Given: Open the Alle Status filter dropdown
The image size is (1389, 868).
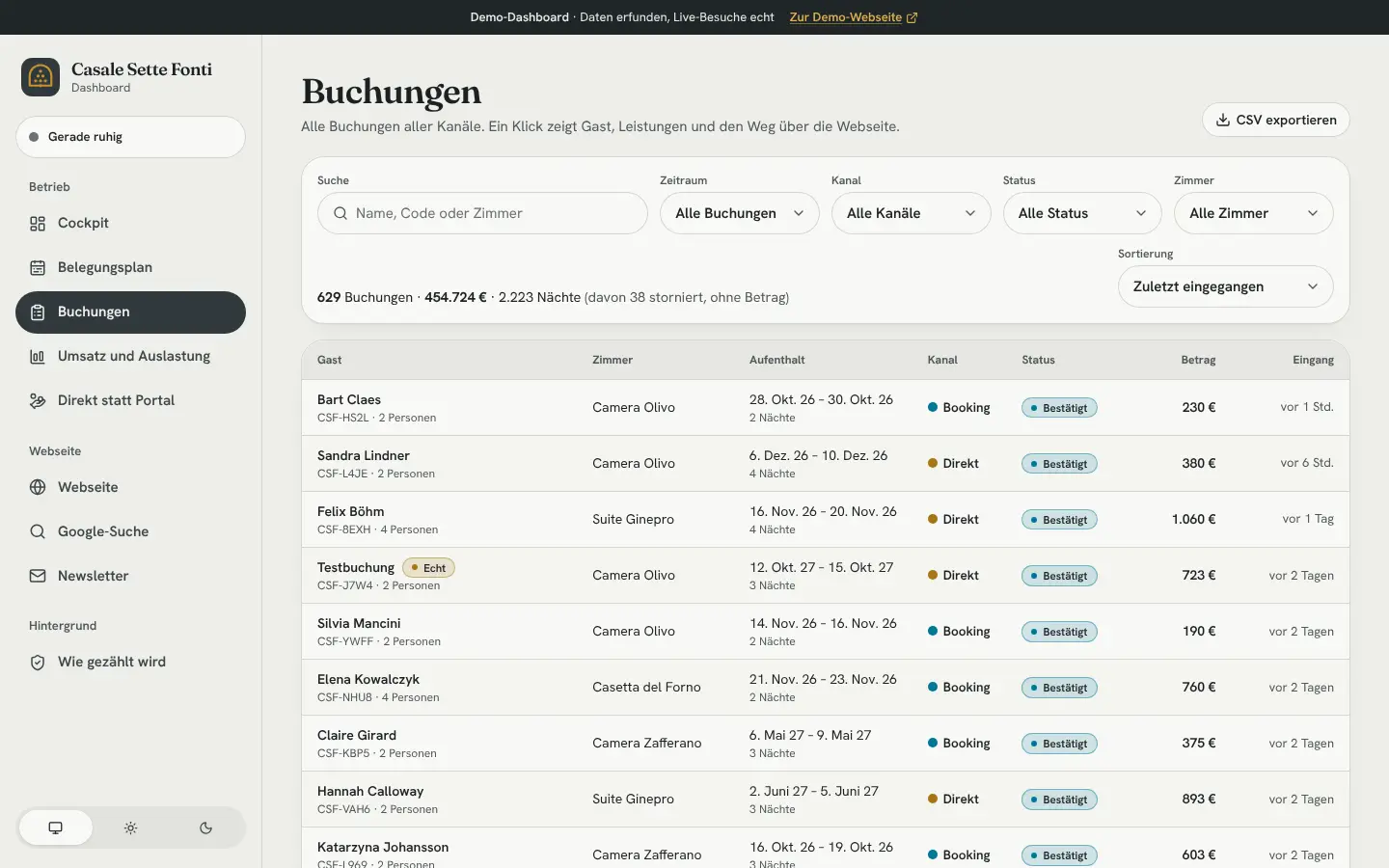Looking at the screenshot, I should [x=1082, y=213].
